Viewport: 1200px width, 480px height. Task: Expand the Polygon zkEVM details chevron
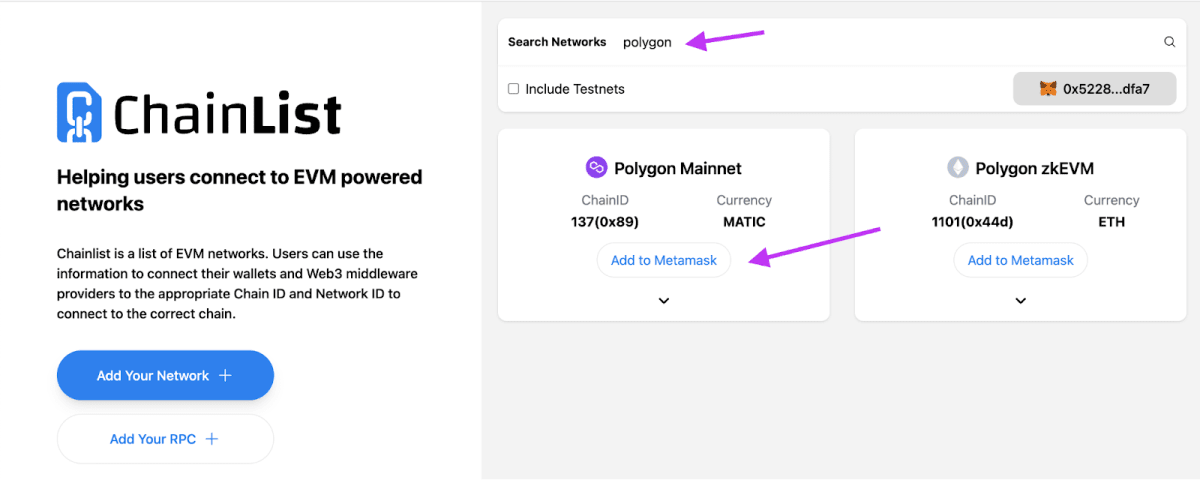click(1020, 300)
